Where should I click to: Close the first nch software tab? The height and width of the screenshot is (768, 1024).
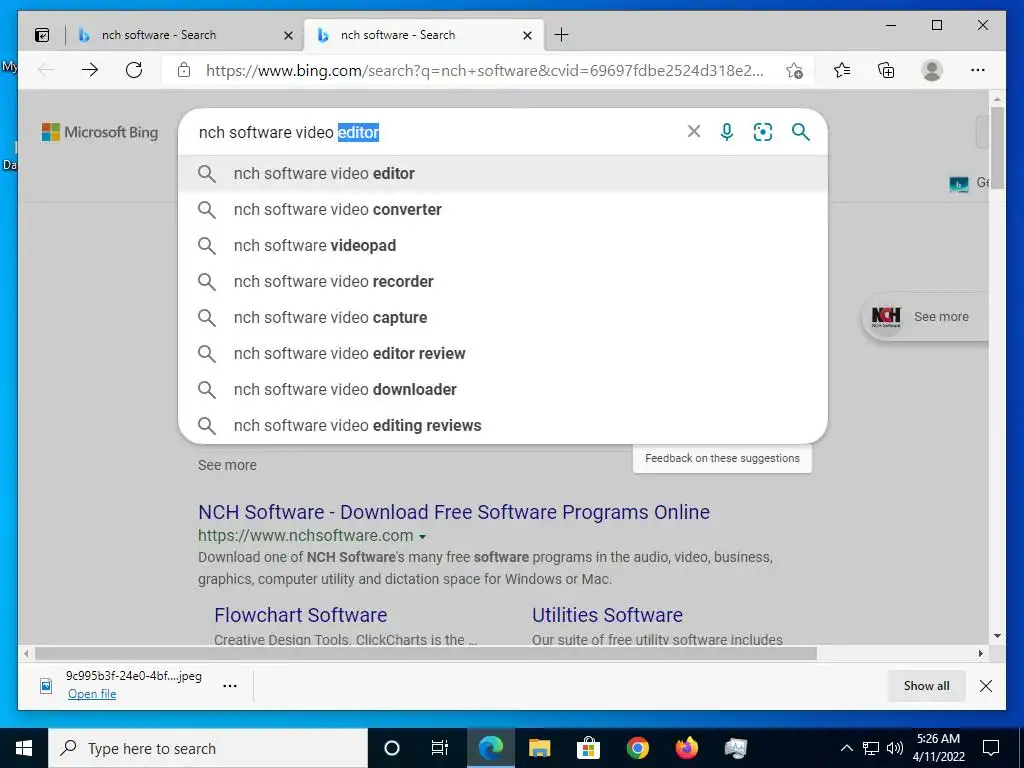coord(288,35)
